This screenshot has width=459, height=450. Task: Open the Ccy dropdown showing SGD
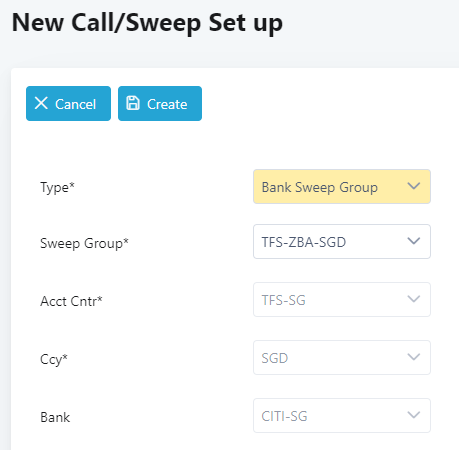pyautogui.click(x=342, y=358)
